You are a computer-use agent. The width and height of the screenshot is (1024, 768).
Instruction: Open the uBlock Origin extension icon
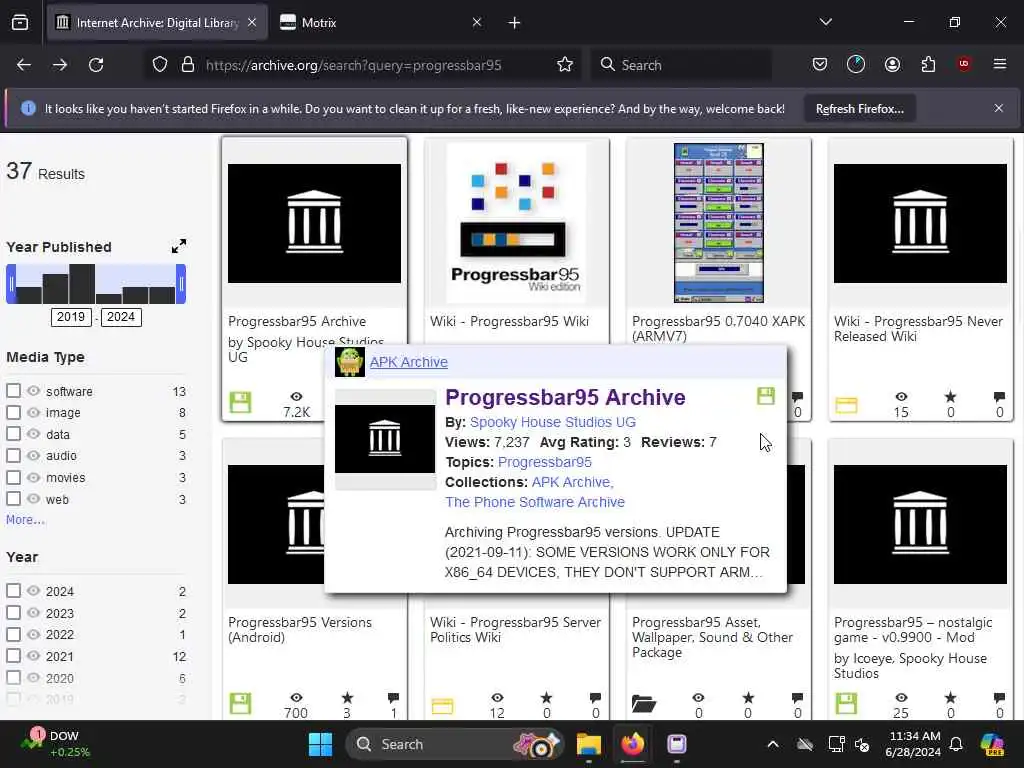pyautogui.click(x=964, y=64)
